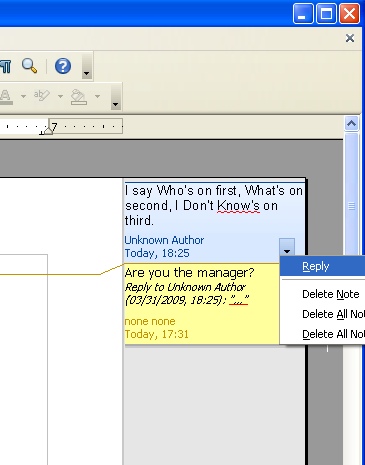Screen dimensions: 365x465
Task: Open the font color dropdown arrow
Action: (23, 96)
